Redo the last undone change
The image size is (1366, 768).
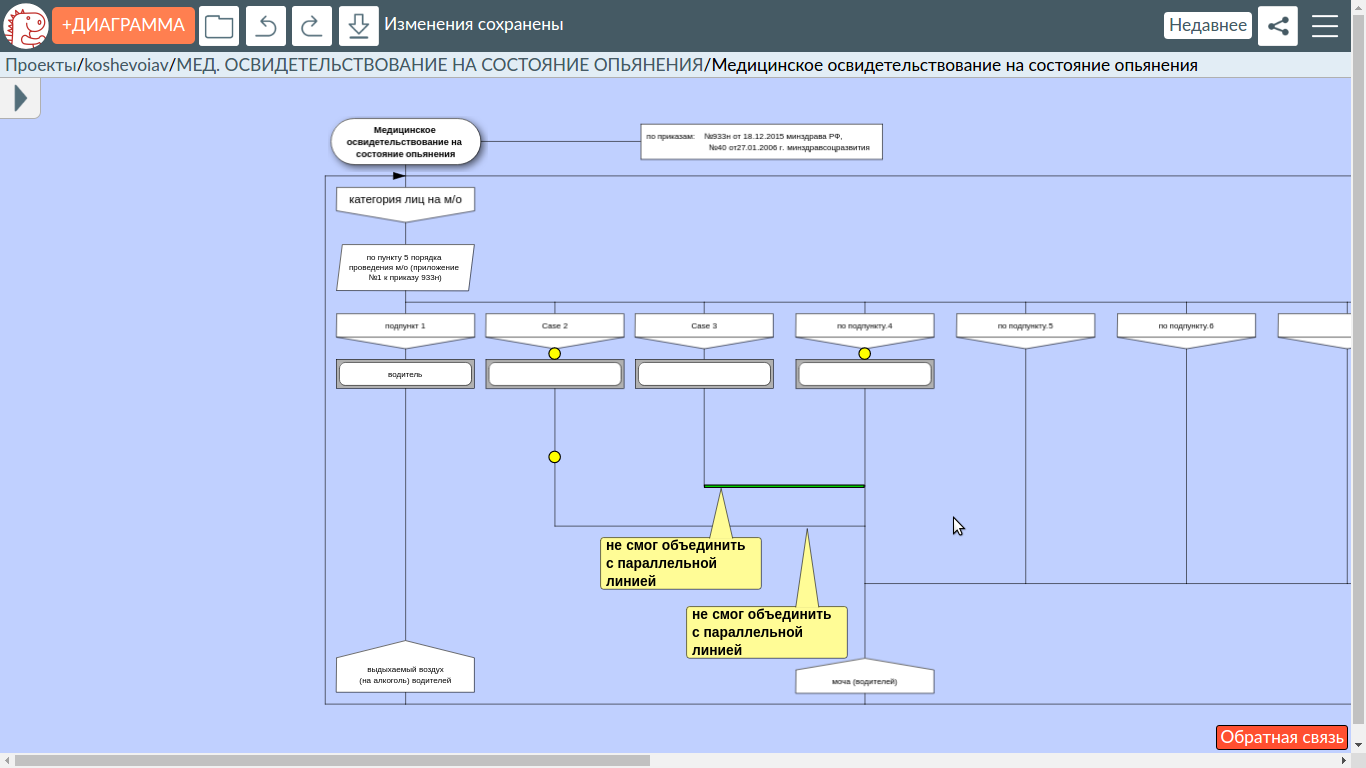click(312, 26)
